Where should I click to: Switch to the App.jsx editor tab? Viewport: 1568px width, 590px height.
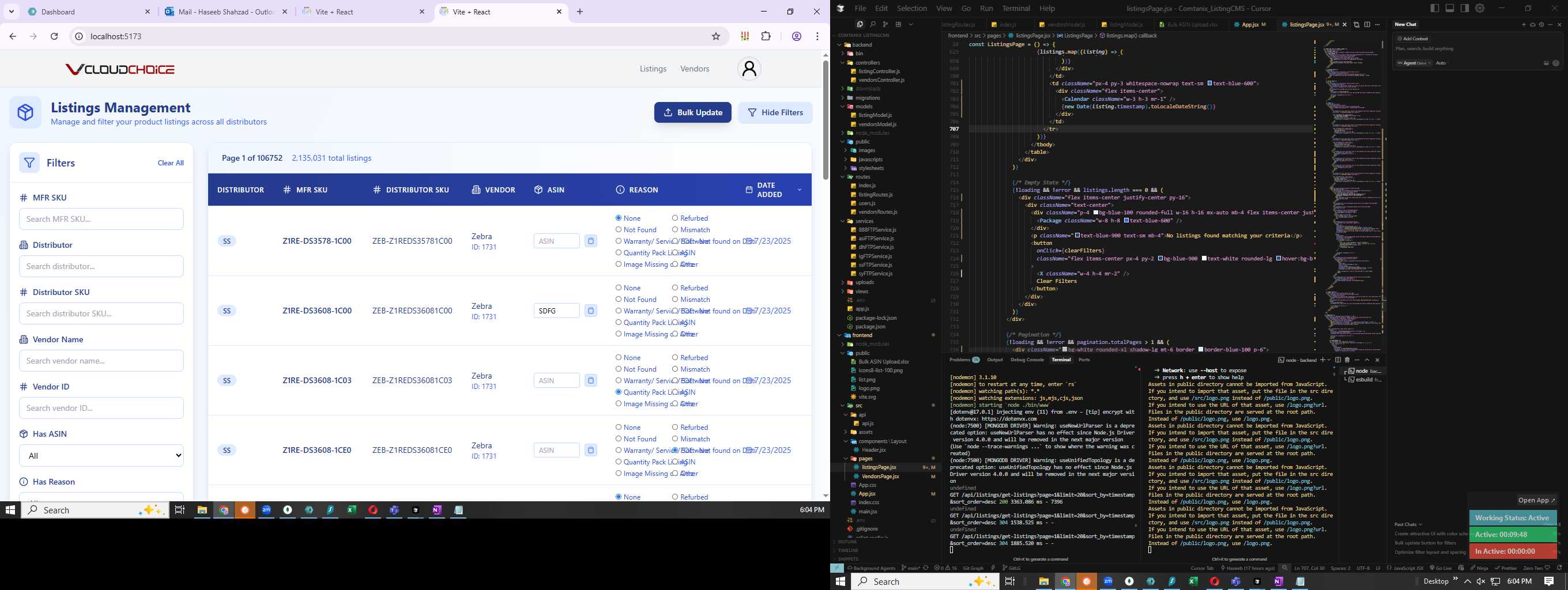coord(1250,25)
